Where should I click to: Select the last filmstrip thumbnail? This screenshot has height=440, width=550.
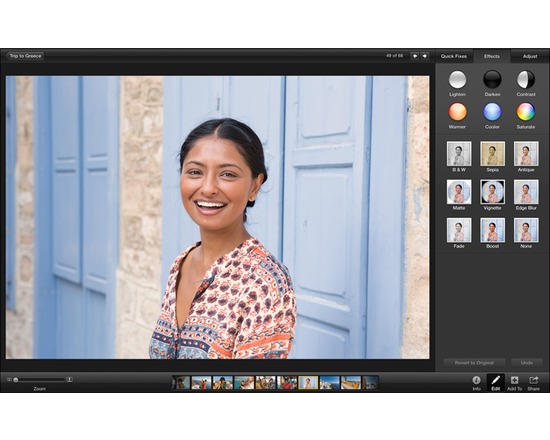coord(370,382)
